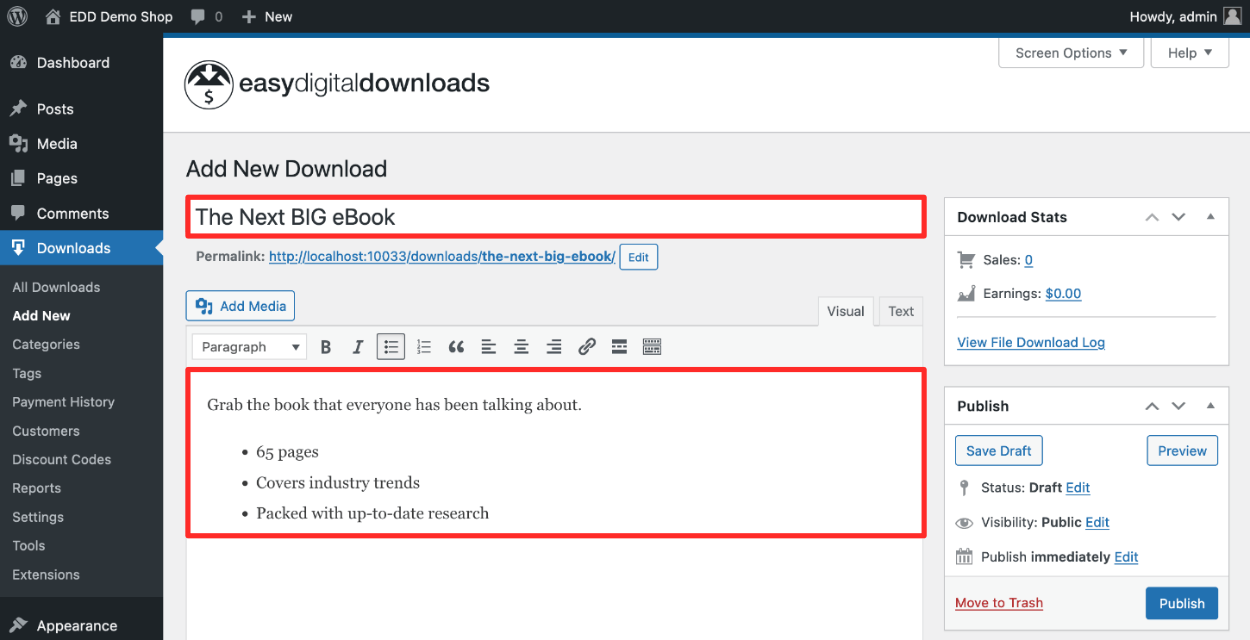Open the comments bubble in admin bar

coord(207,16)
